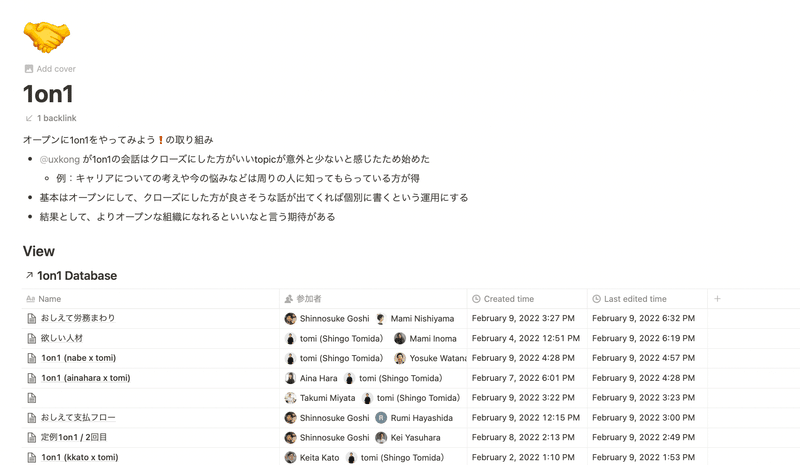Click Aina Hara participant tag
Viewport: 800px width, 465px height.
point(311,378)
